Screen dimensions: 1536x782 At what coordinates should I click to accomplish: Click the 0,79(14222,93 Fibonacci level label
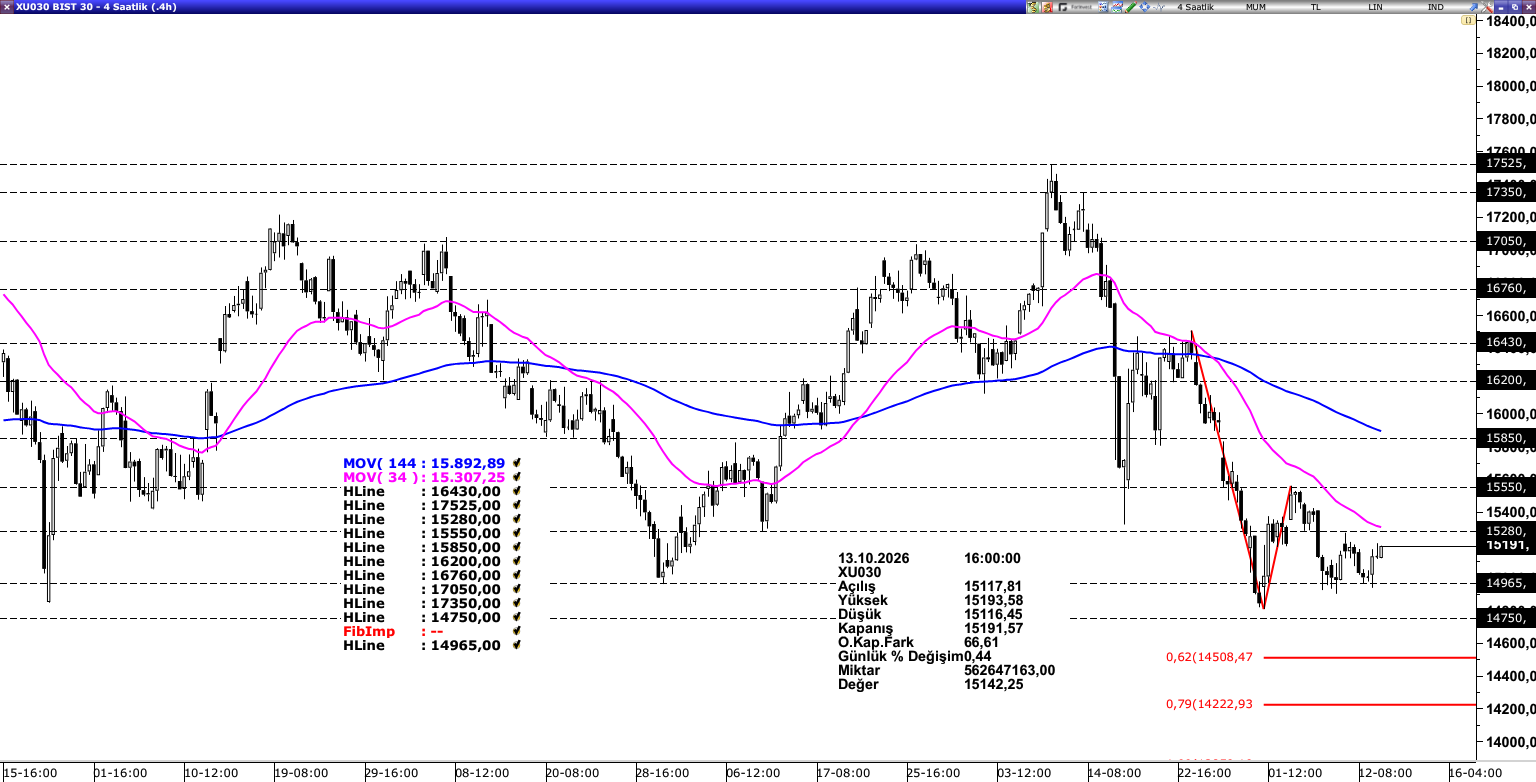(1209, 704)
